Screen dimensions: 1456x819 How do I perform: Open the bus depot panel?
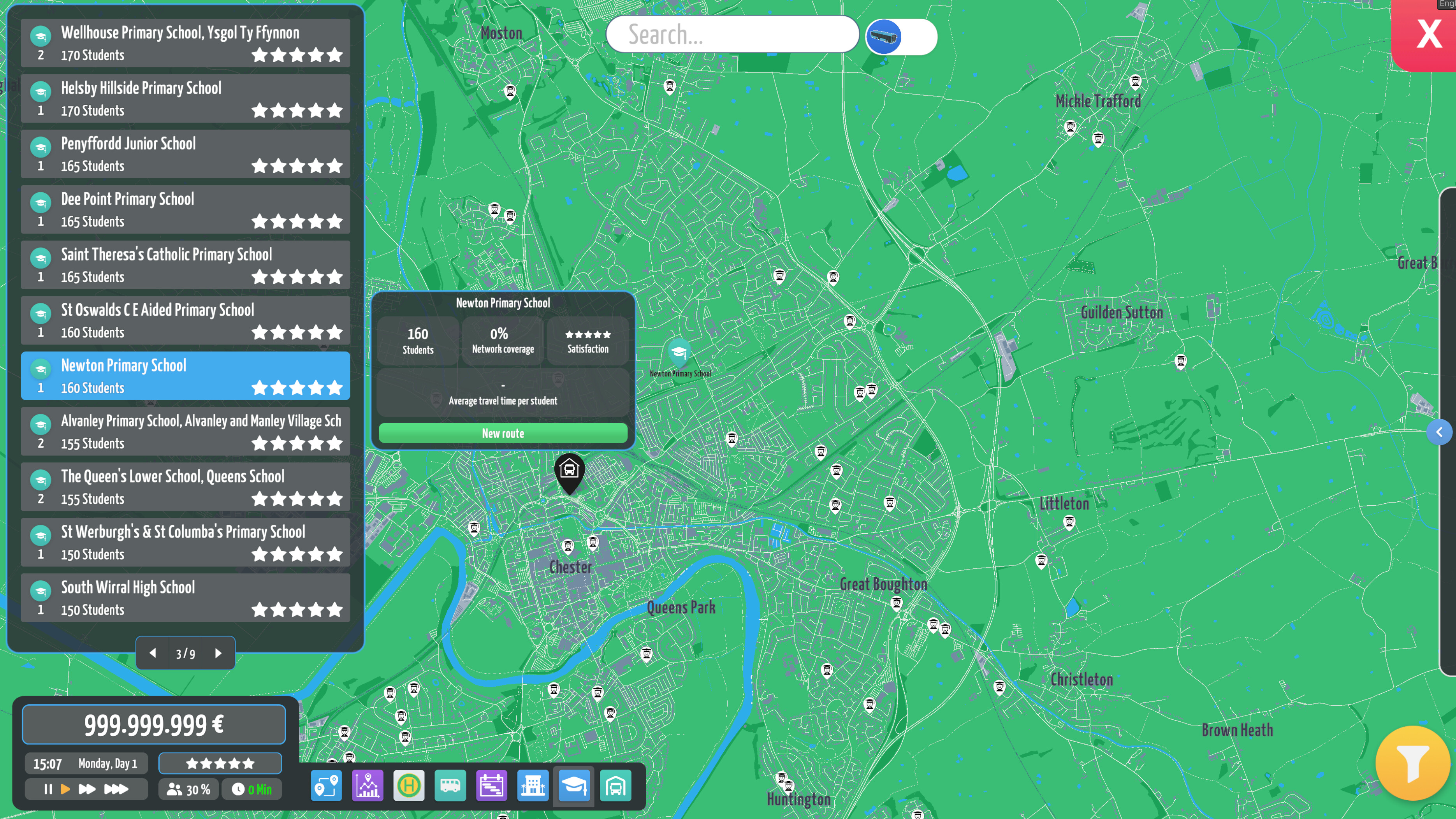point(615,785)
